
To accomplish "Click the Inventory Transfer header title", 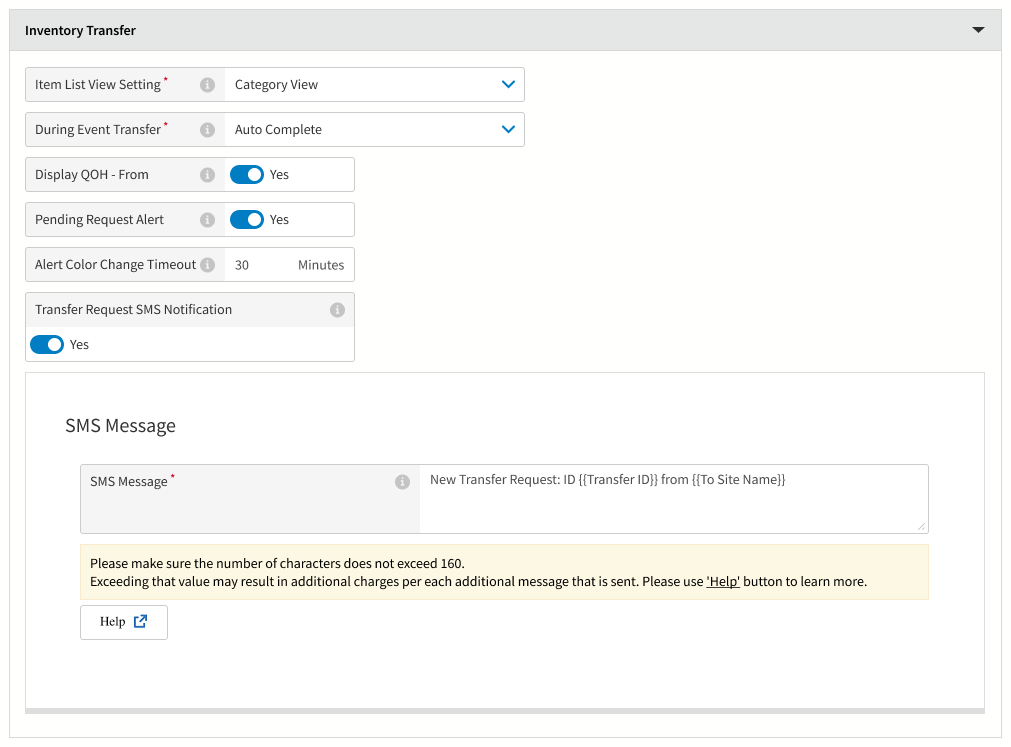I will [x=80, y=31].
